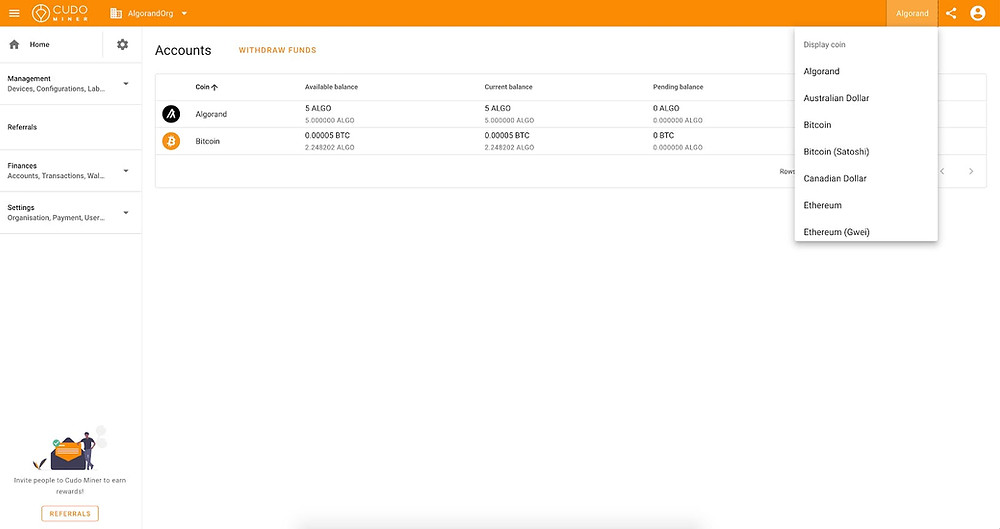Click the Current balance column header

point(508,87)
